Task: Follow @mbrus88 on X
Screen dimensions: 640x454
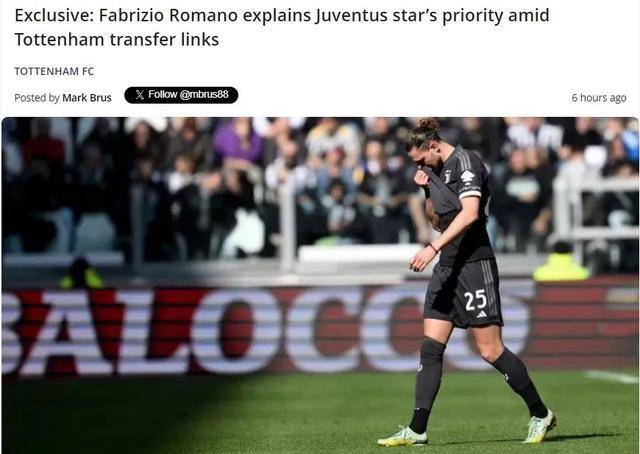Action: click(181, 95)
